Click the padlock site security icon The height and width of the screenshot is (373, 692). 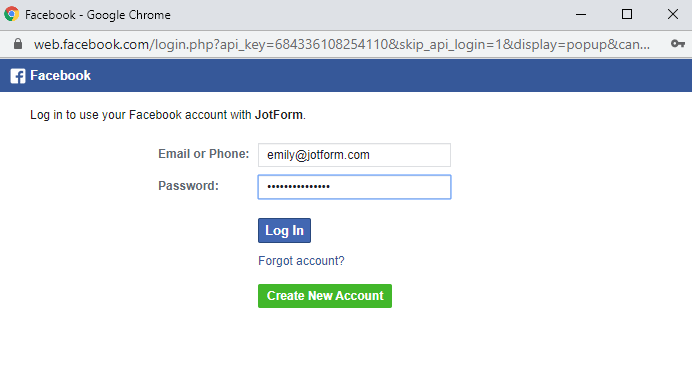pyautogui.click(x=18, y=44)
